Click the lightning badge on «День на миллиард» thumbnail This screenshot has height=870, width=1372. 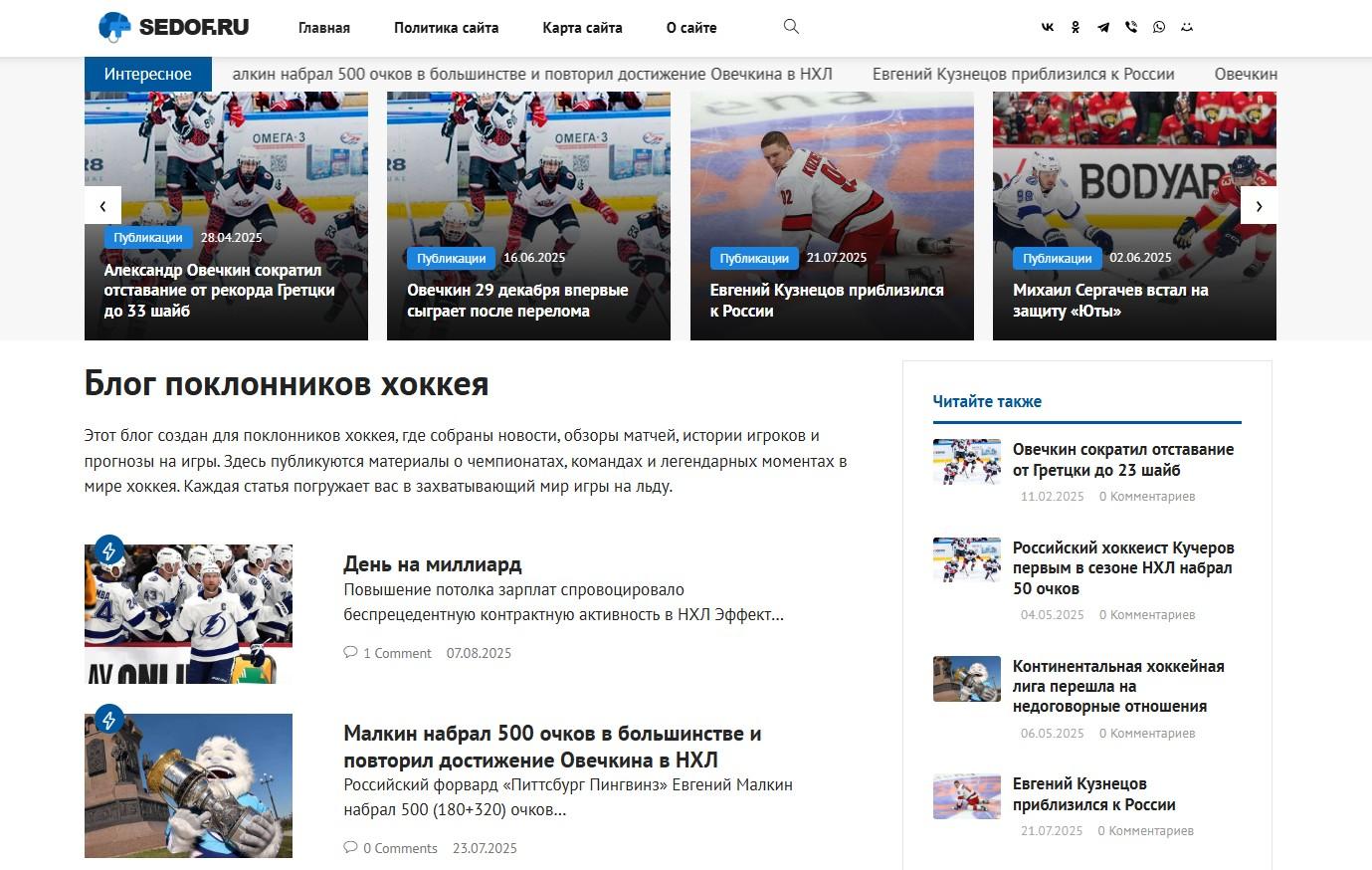[108, 550]
